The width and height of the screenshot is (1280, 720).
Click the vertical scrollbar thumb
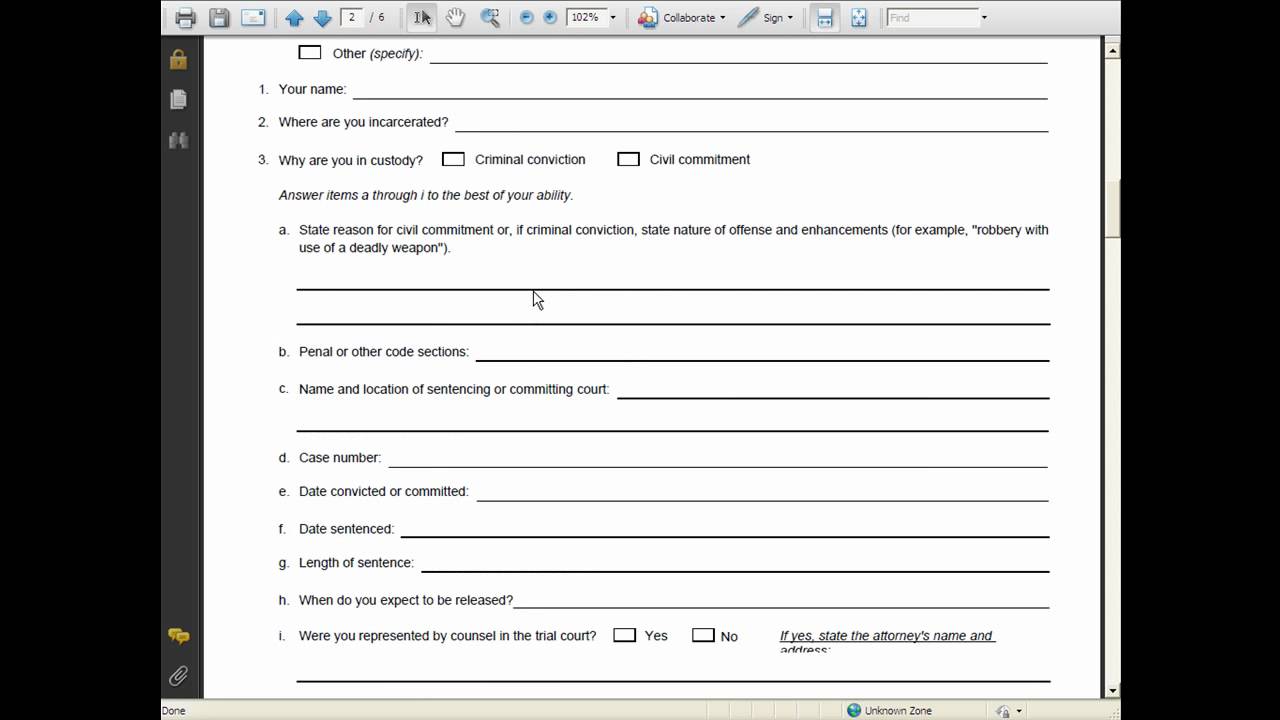point(1112,208)
